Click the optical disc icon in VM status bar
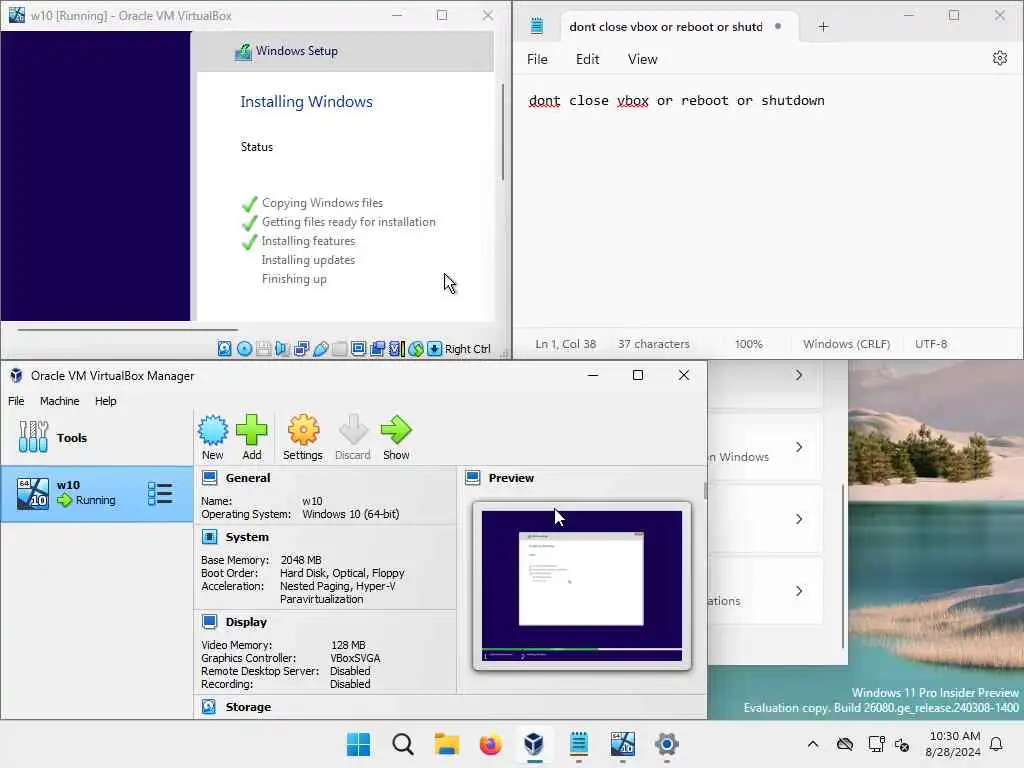Viewport: 1024px width, 768px height. (244, 349)
